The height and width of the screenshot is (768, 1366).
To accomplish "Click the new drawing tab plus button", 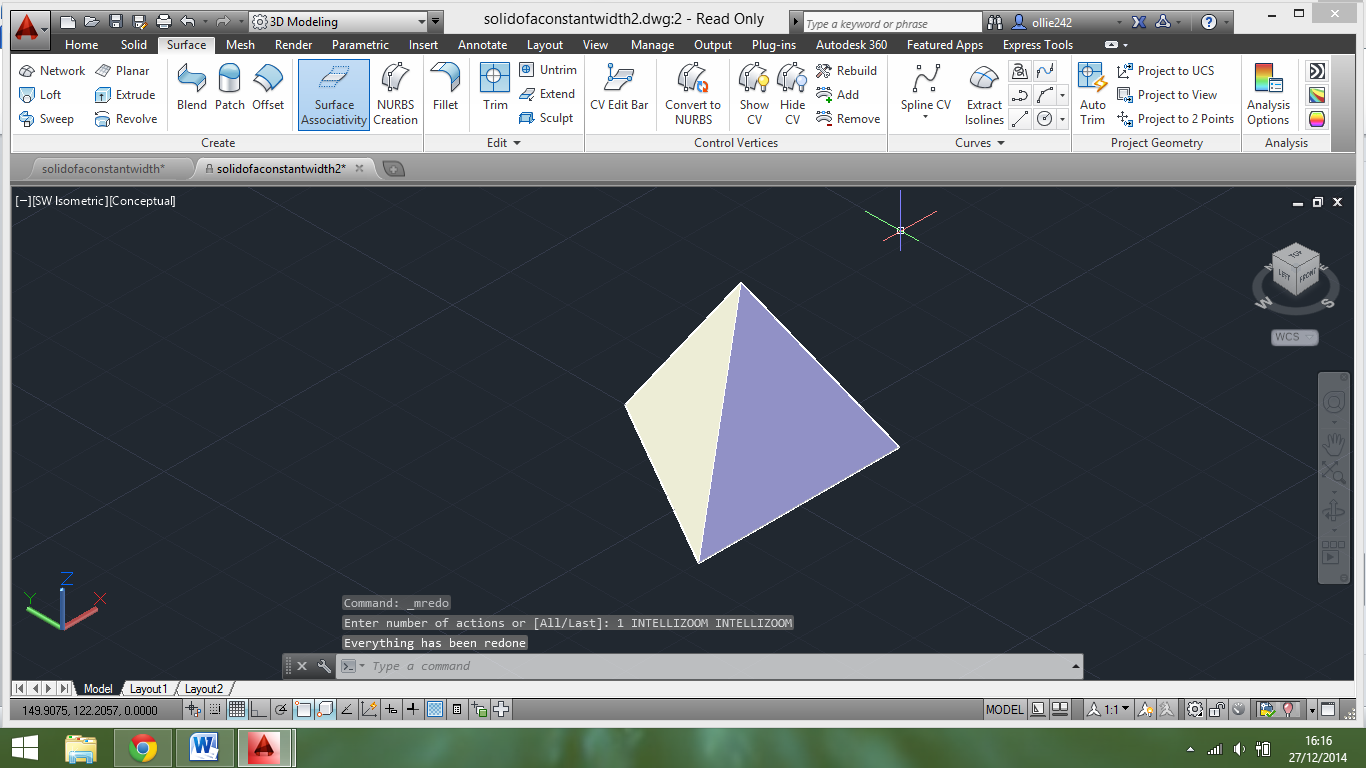I will 394,169.
